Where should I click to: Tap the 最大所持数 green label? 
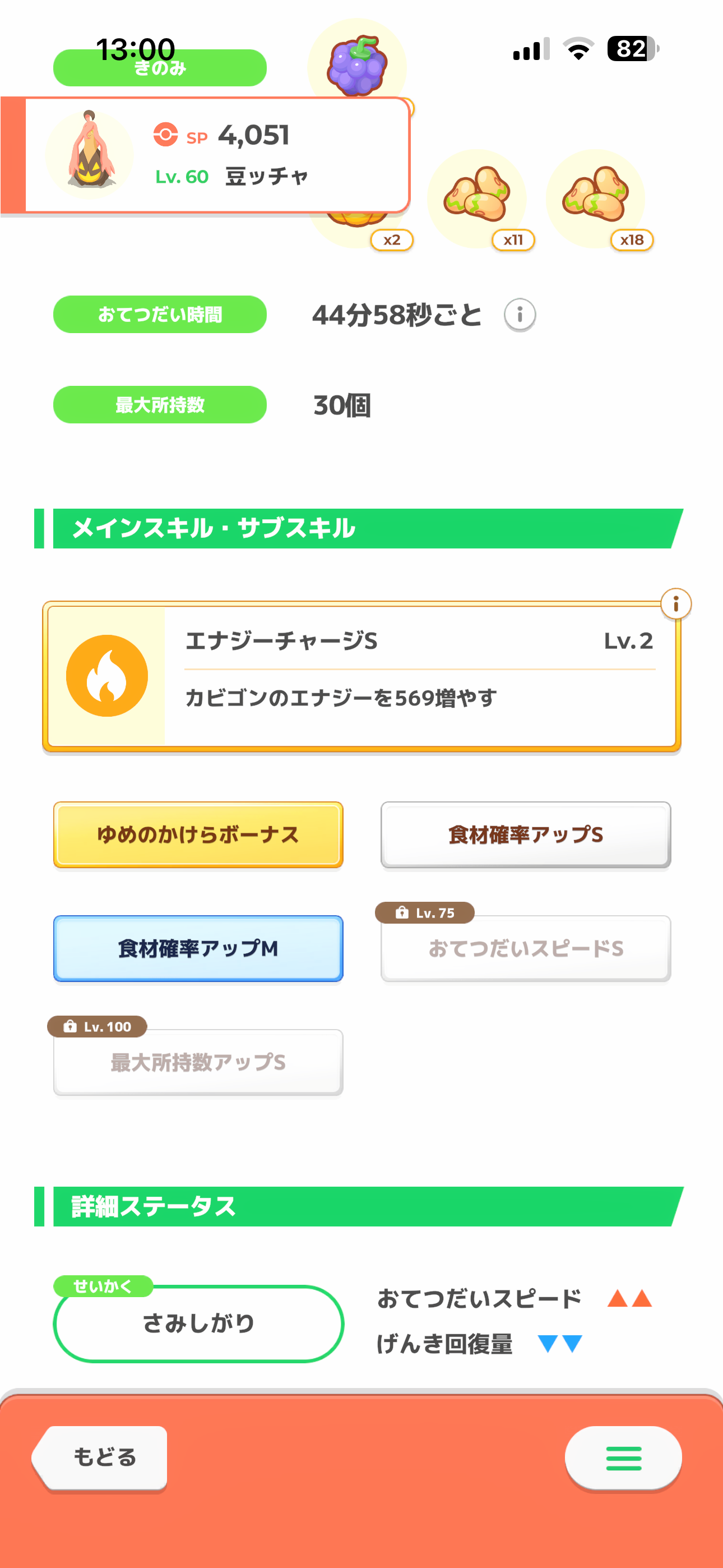click(160, 404)
